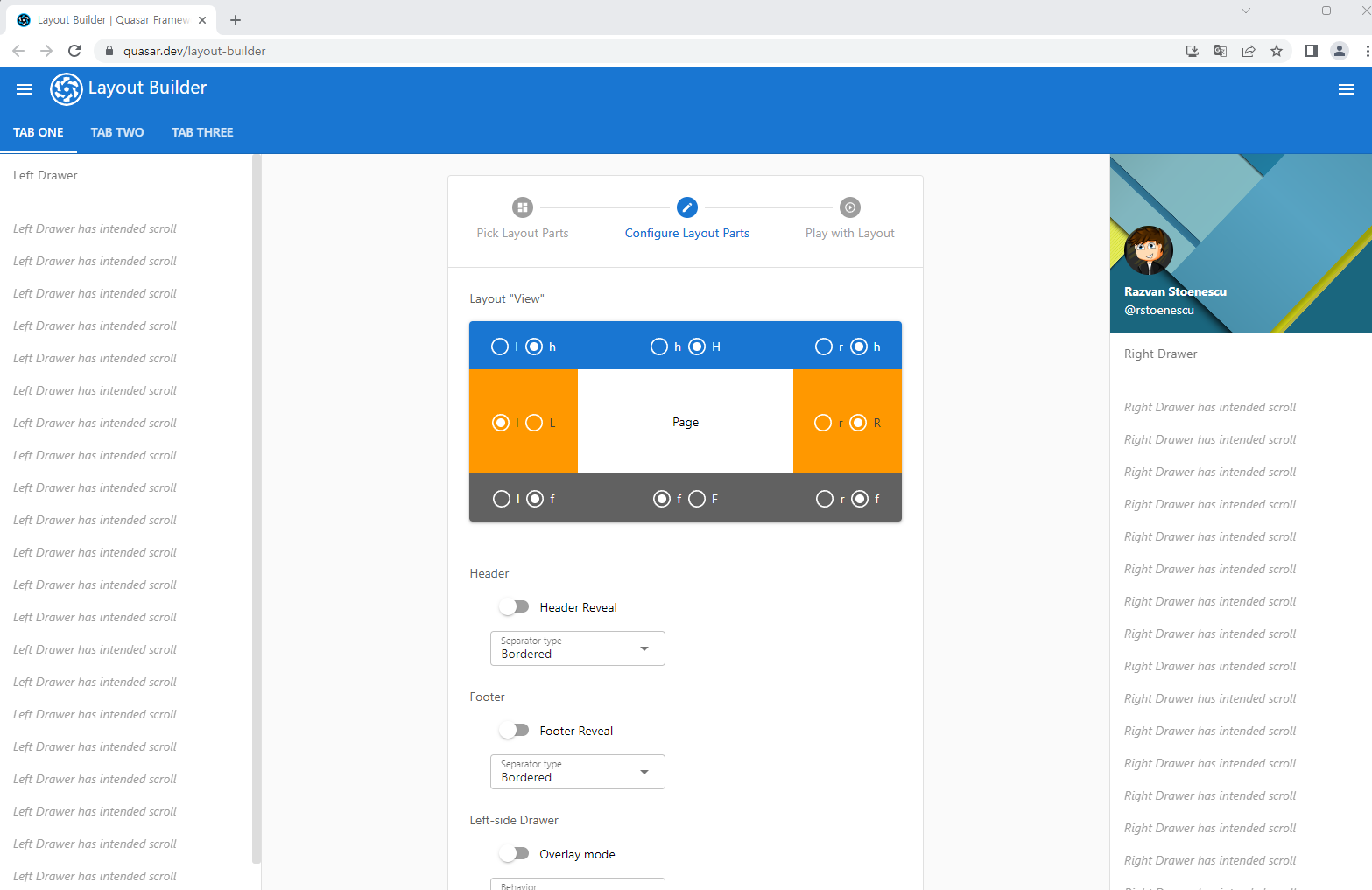Open left-side drawer Behavior dropdown
The width and height of the screenshot is (1372, 890).
click(x=578, y=884)
